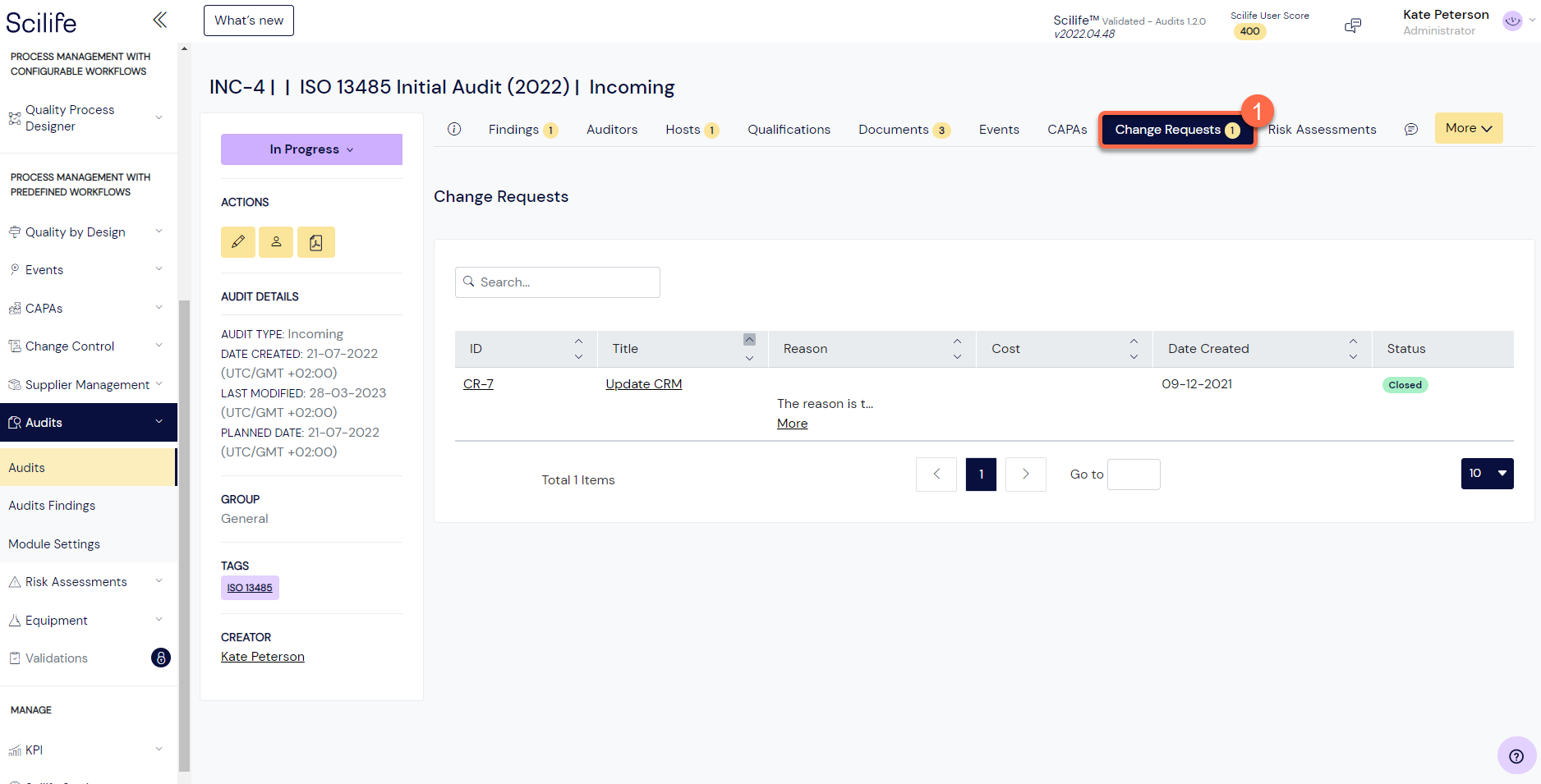Click the Validations lock badge icon
The width and height of the screenshot is (1541, 784).
(161, 658)
